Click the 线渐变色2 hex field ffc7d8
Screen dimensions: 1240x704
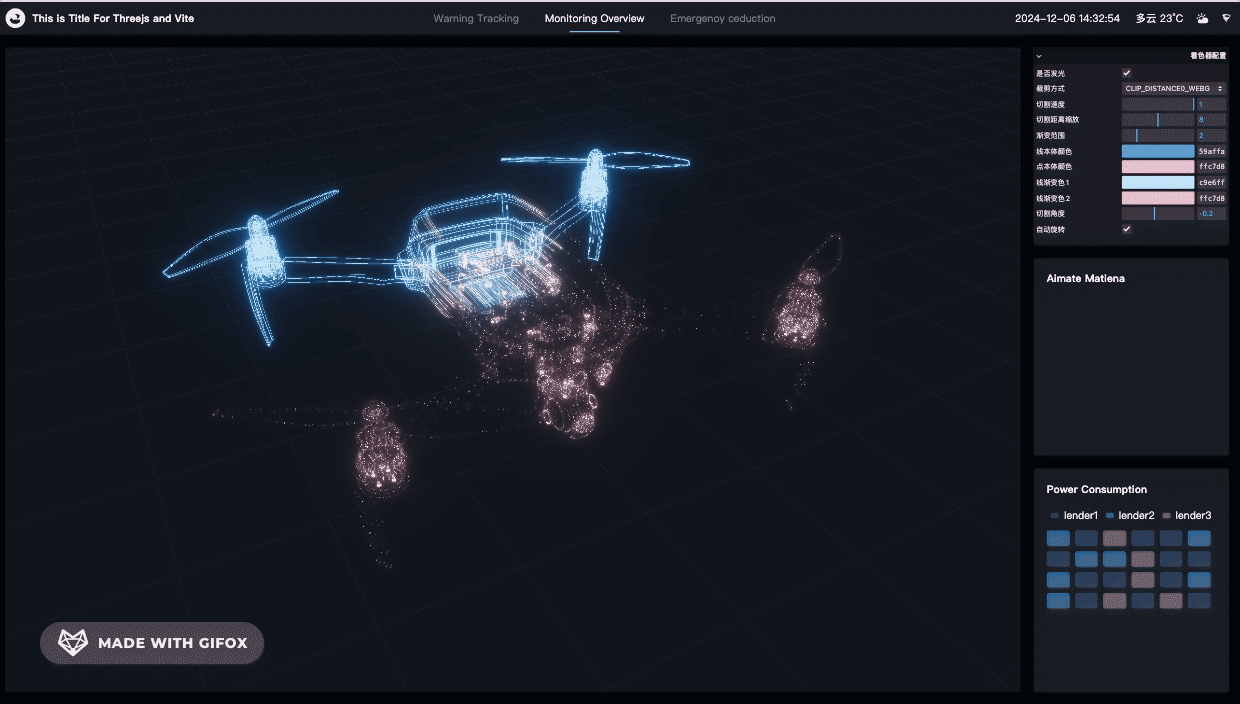click(x=1211, y=198)
